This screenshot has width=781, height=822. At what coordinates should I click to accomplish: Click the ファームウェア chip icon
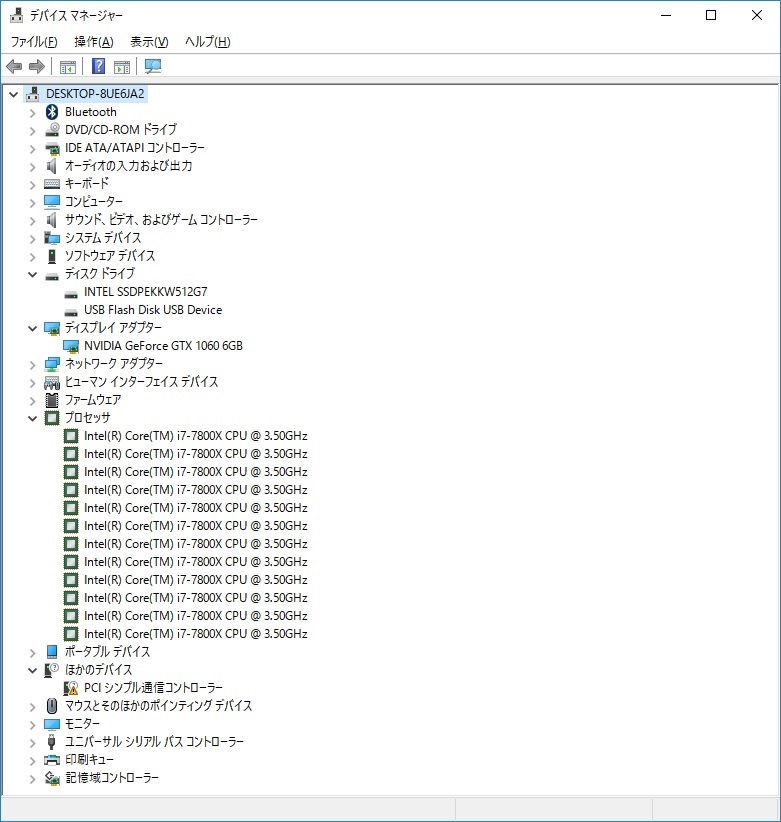tap(52, 399)
